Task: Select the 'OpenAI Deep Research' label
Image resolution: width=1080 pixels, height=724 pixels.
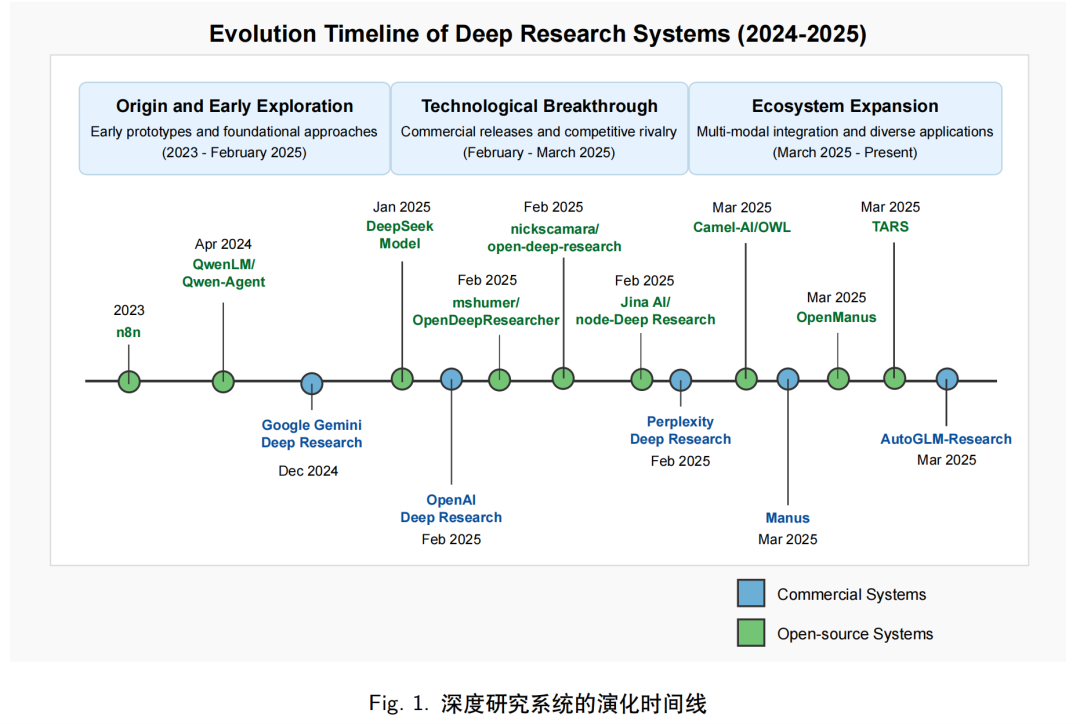Action: (451, 508)
